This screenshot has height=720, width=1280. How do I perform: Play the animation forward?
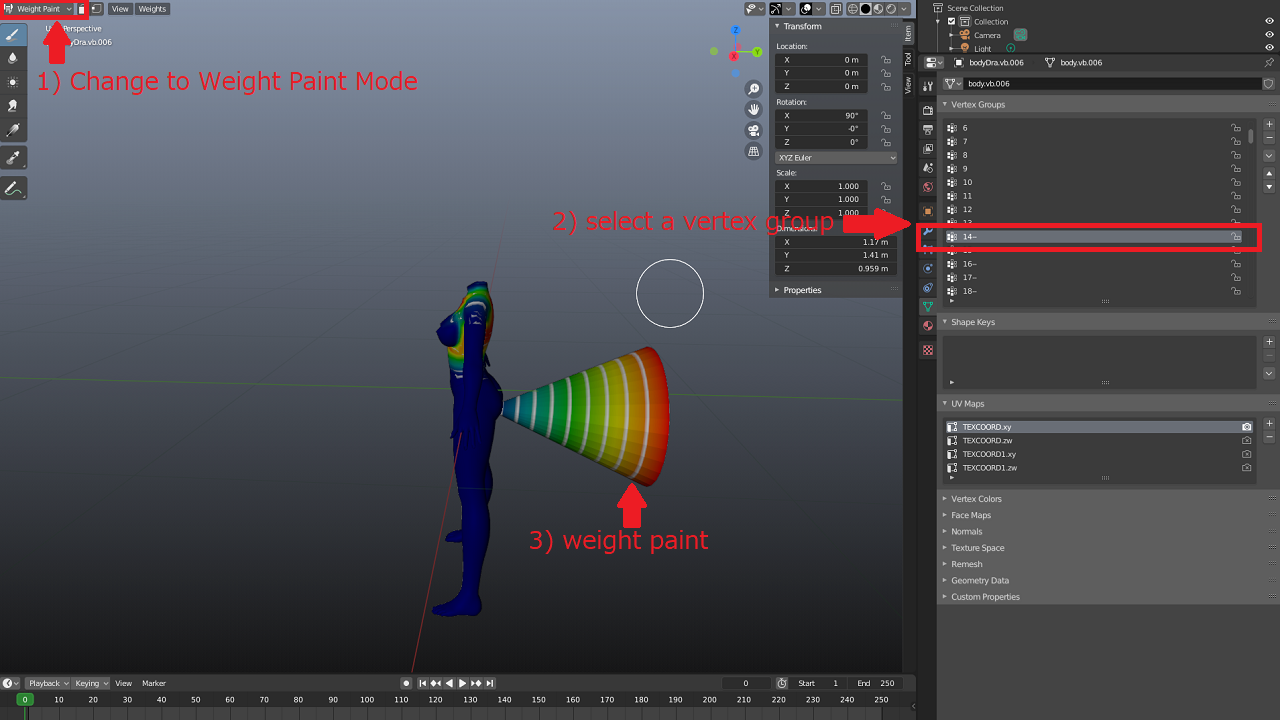[463, 683]
